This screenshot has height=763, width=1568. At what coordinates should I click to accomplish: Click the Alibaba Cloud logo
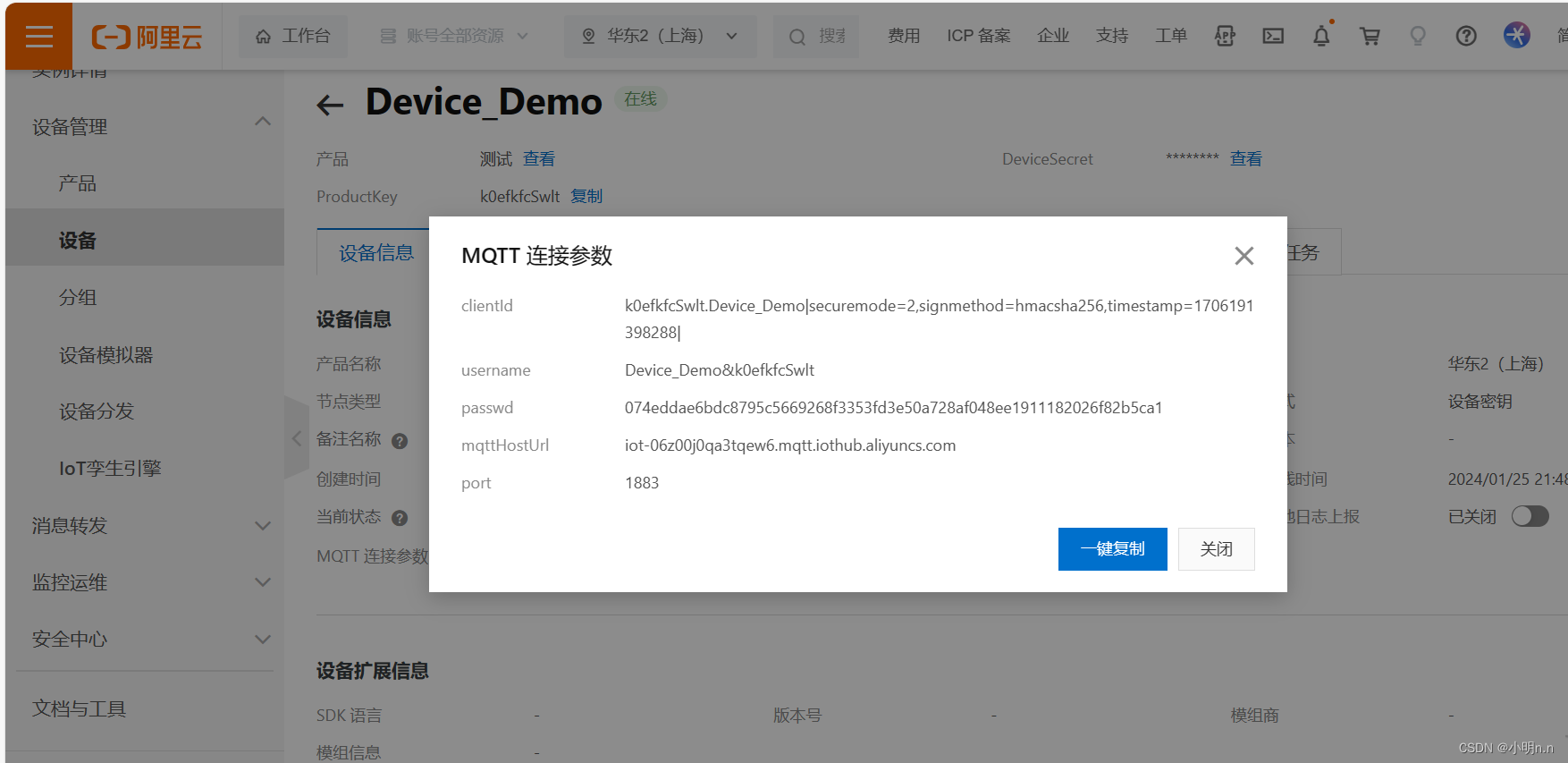pyautogui.click(x=148, y=37)
